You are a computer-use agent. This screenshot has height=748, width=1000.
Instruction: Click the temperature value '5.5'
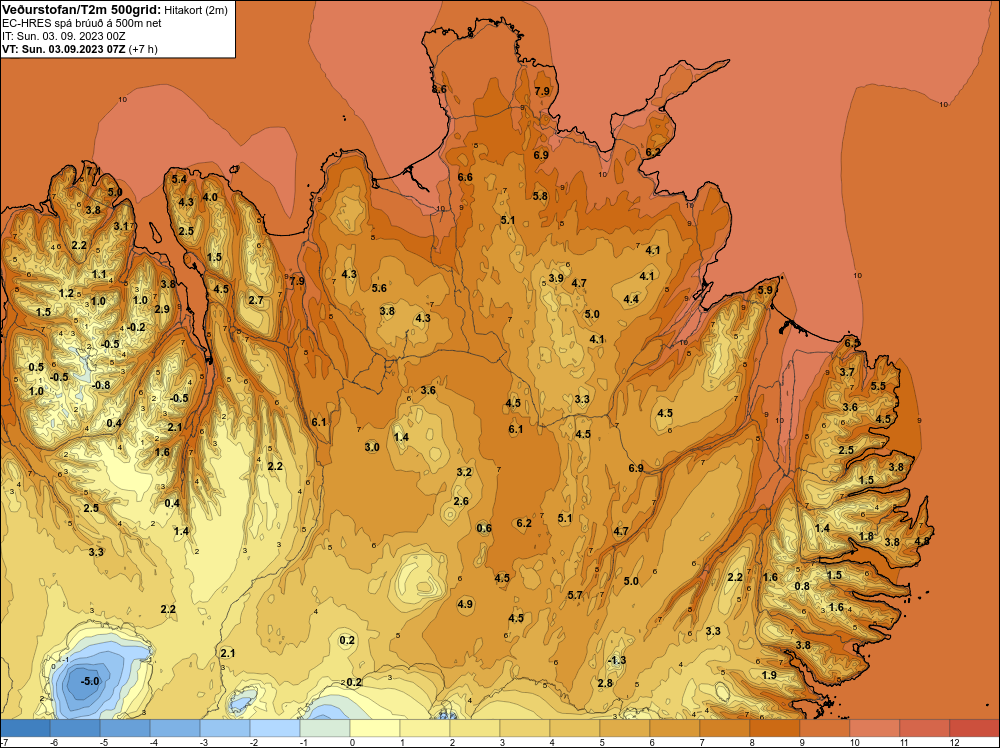click(x=878, y=386)
